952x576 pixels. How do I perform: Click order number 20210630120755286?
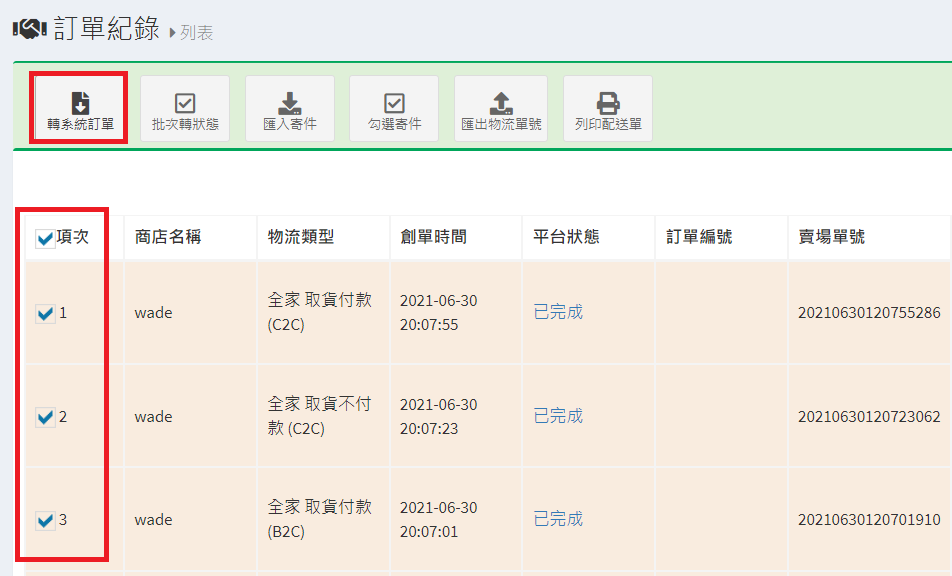pos(868,313)
